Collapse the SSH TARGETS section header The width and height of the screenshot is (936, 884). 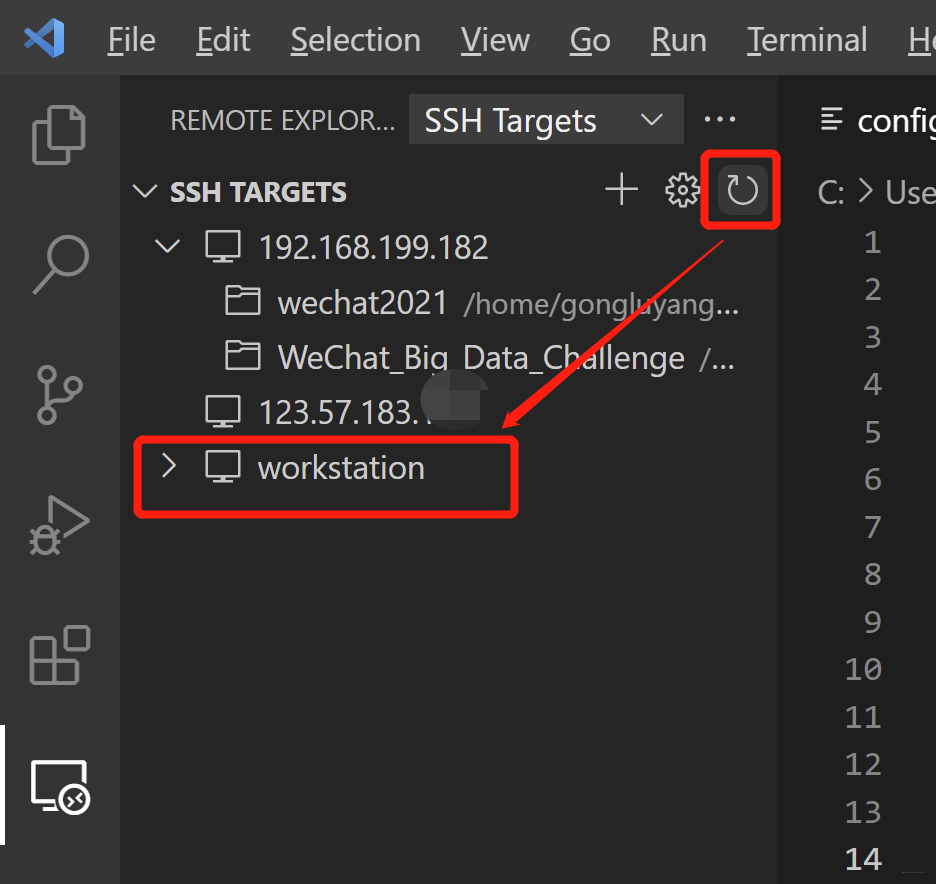click(145, 191)
